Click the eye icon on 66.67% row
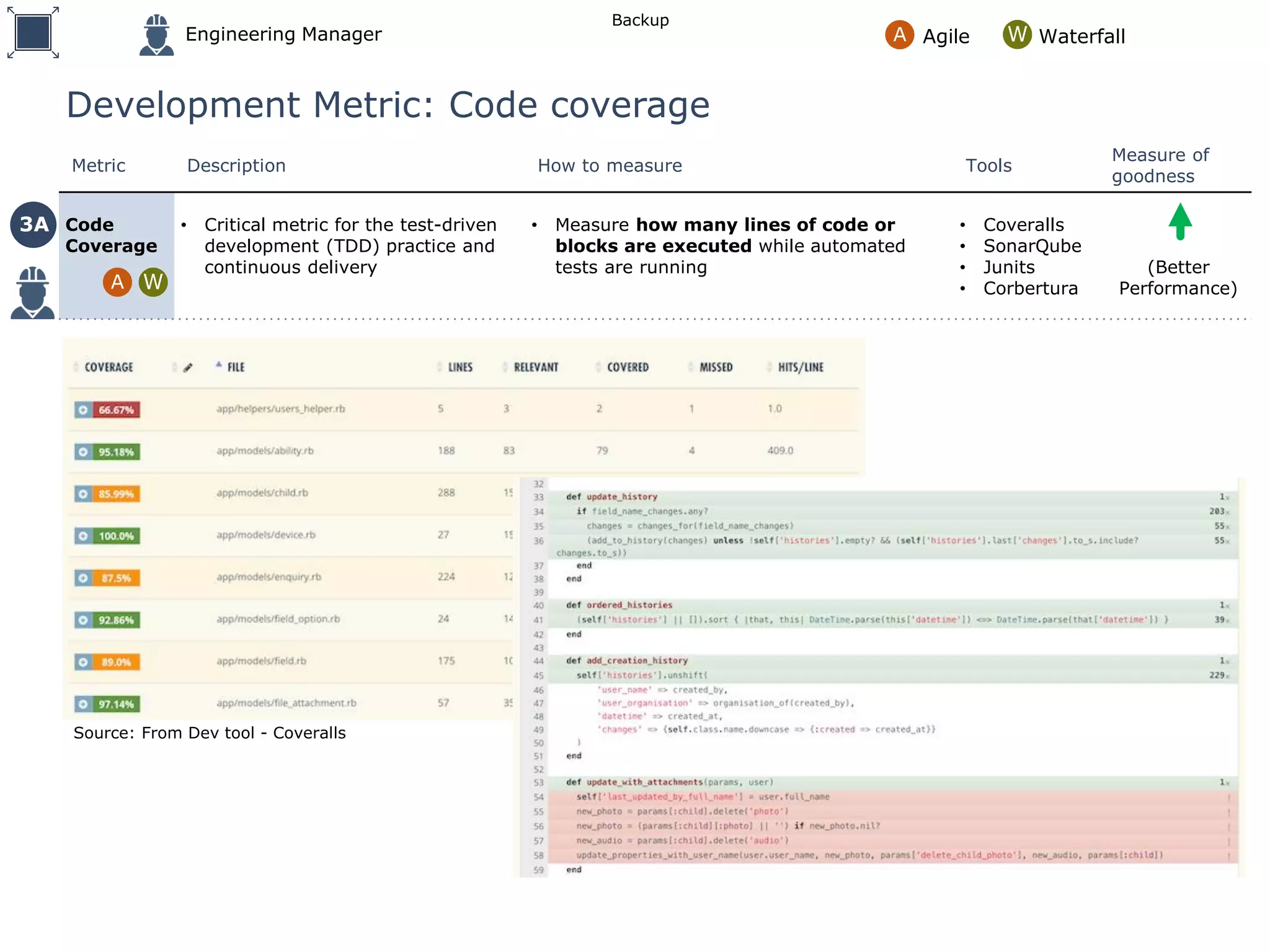 (x=83, y=410)
